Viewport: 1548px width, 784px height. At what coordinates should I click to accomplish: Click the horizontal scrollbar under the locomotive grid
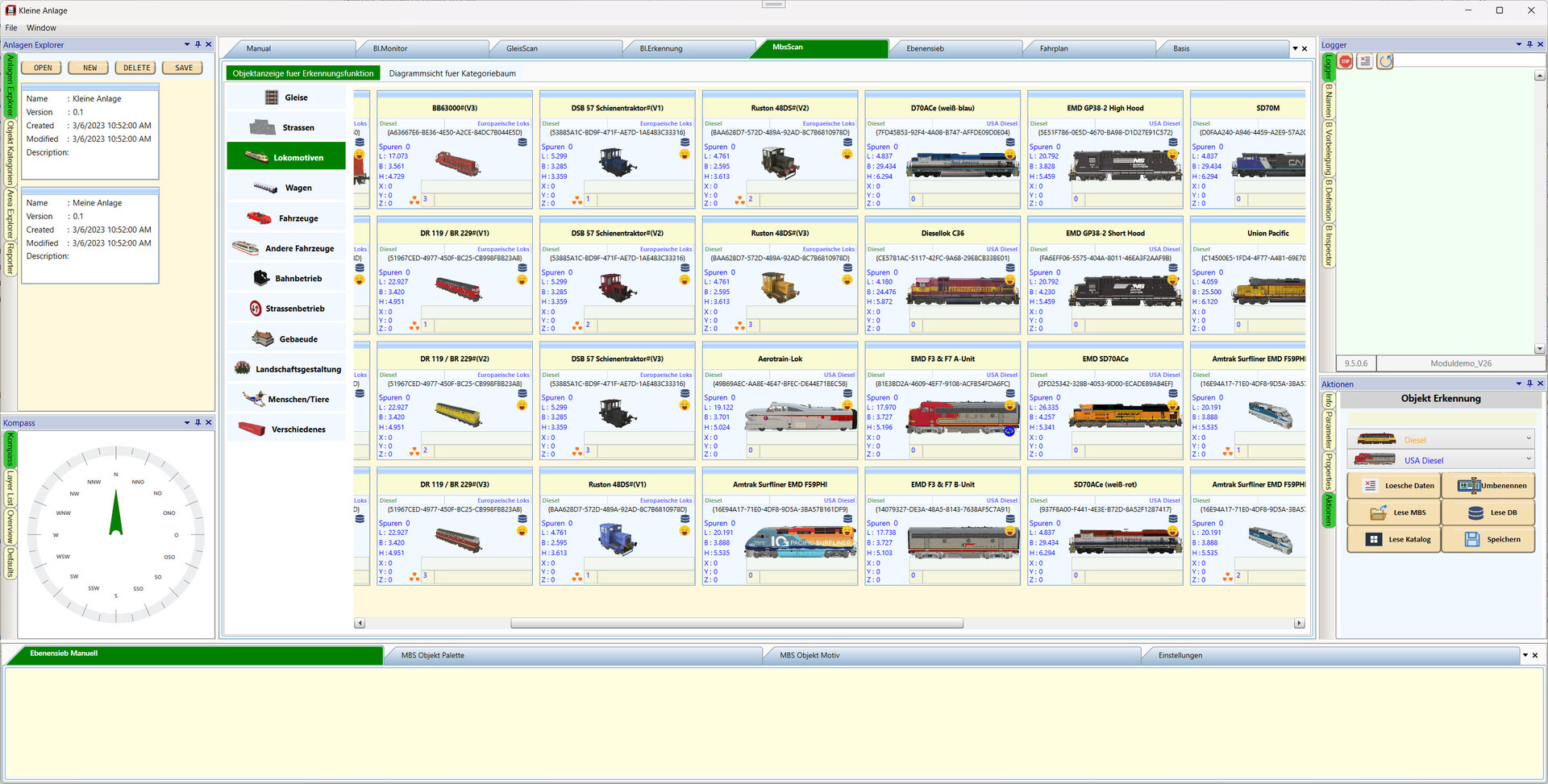tap(736, 624)
